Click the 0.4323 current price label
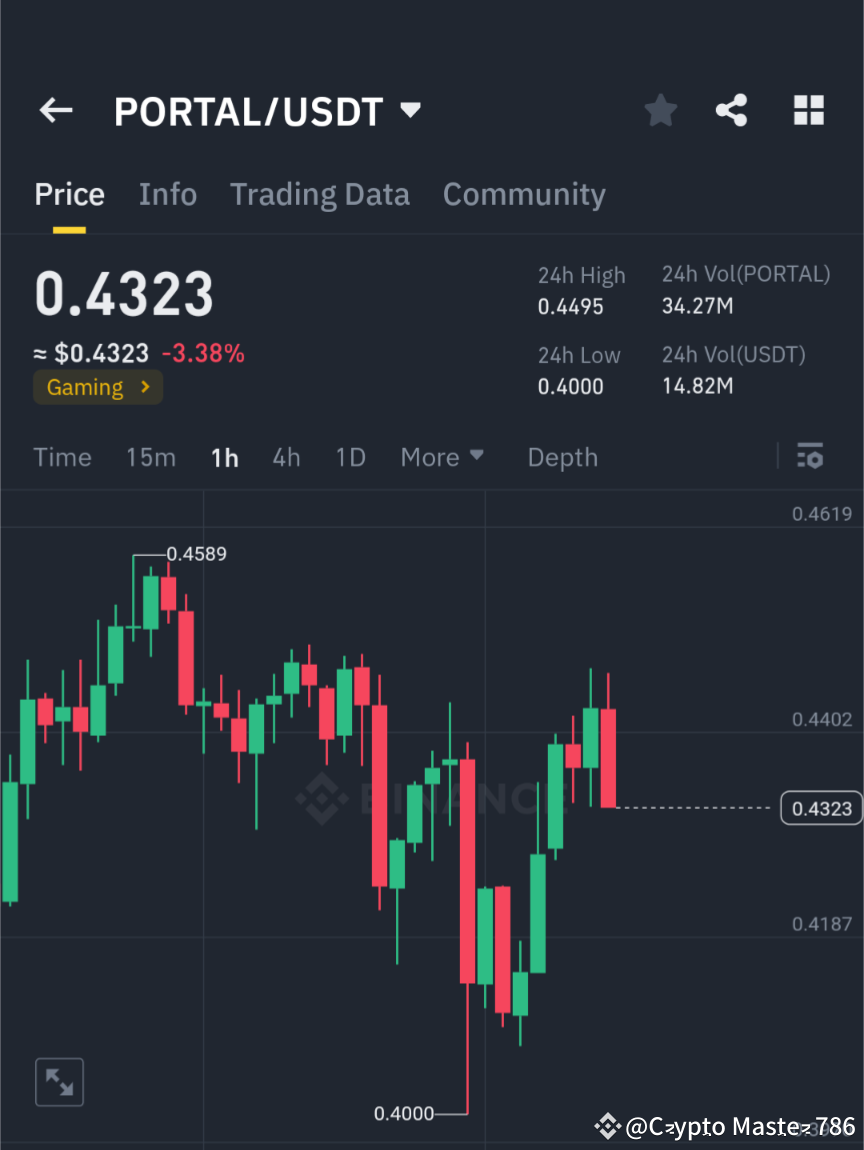 tap(820, 808)
